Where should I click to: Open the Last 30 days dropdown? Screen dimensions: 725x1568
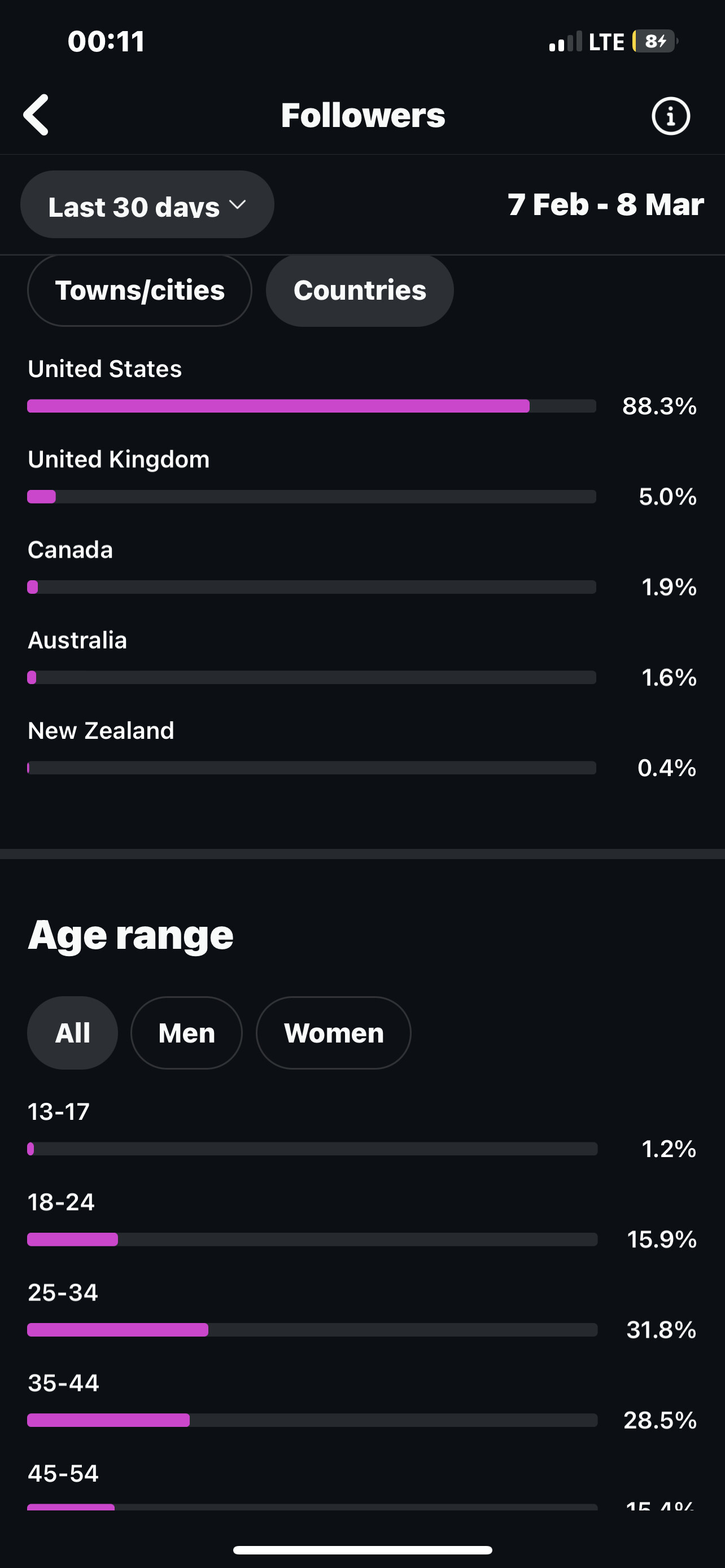pos(147,205)
